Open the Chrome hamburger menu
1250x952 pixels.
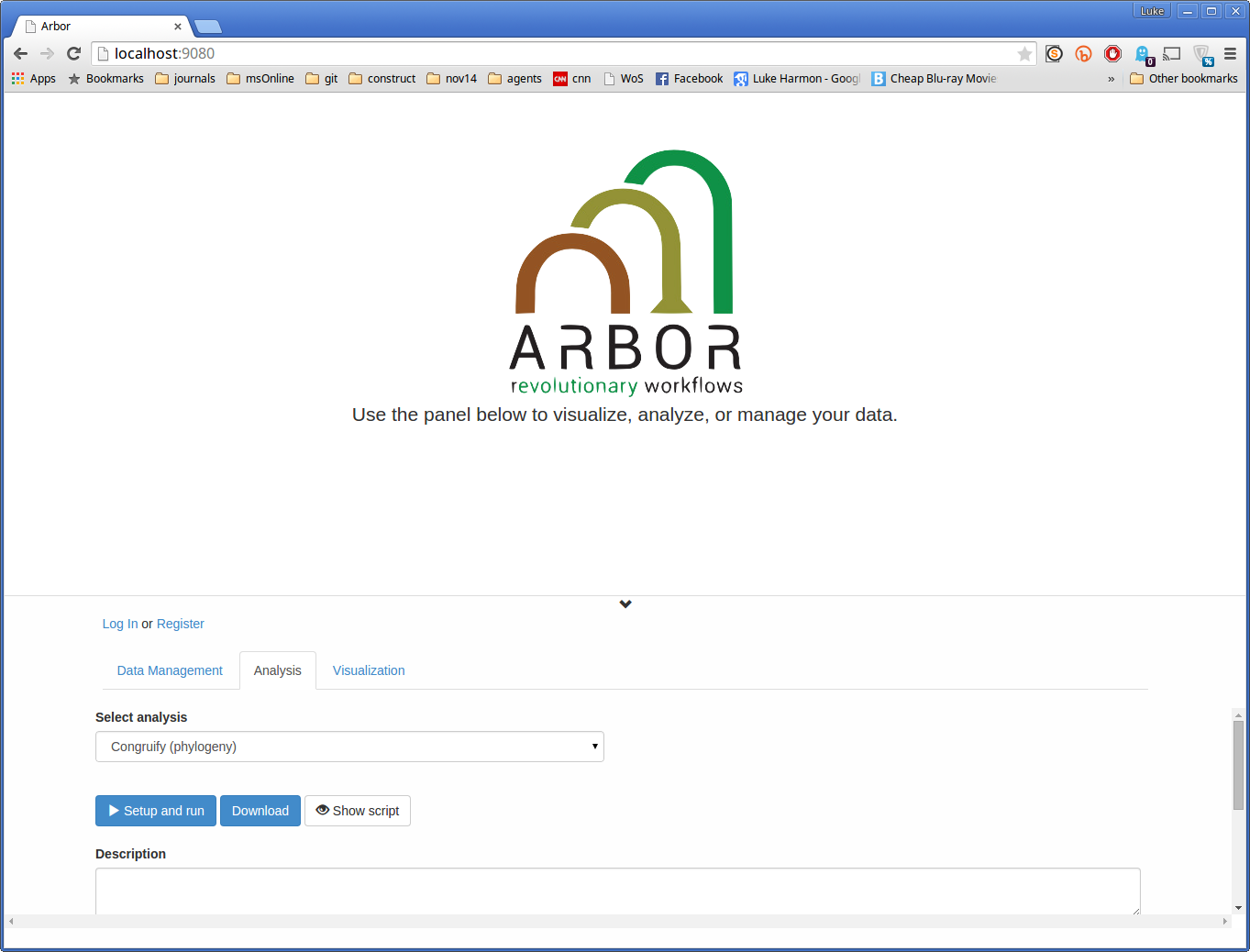point(1230,54)
